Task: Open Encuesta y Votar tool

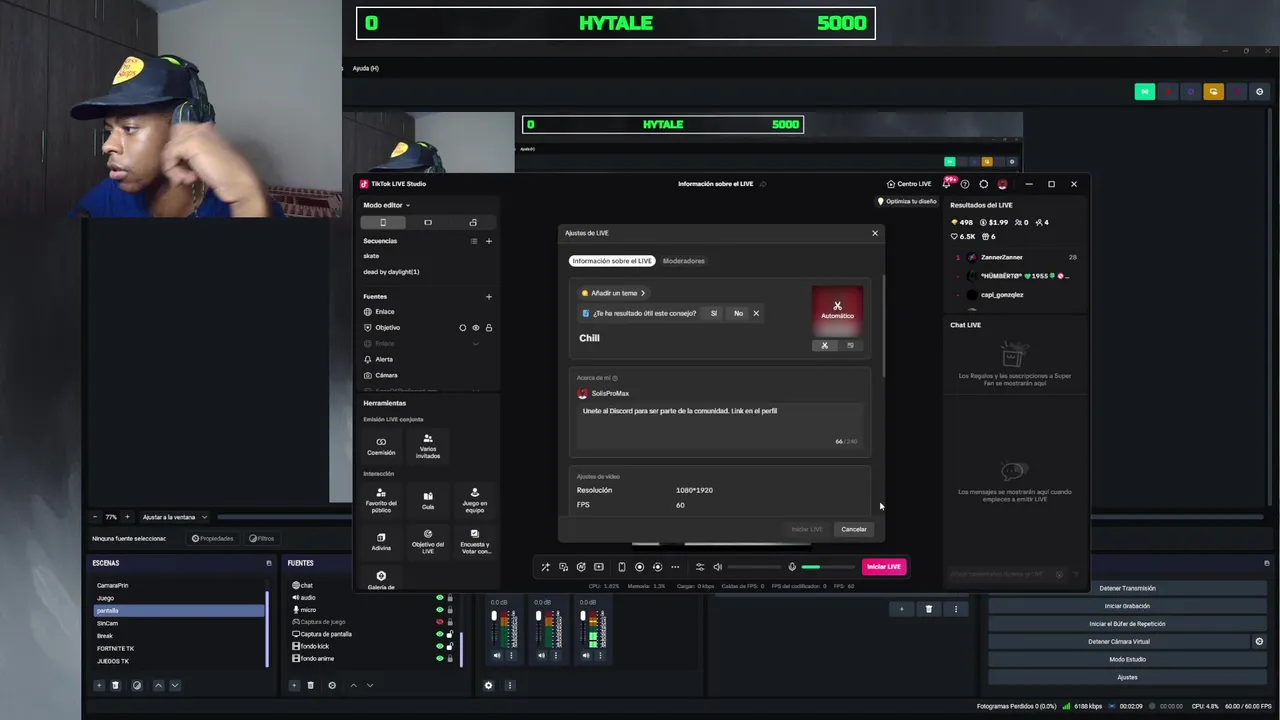Action: point(475,542)
